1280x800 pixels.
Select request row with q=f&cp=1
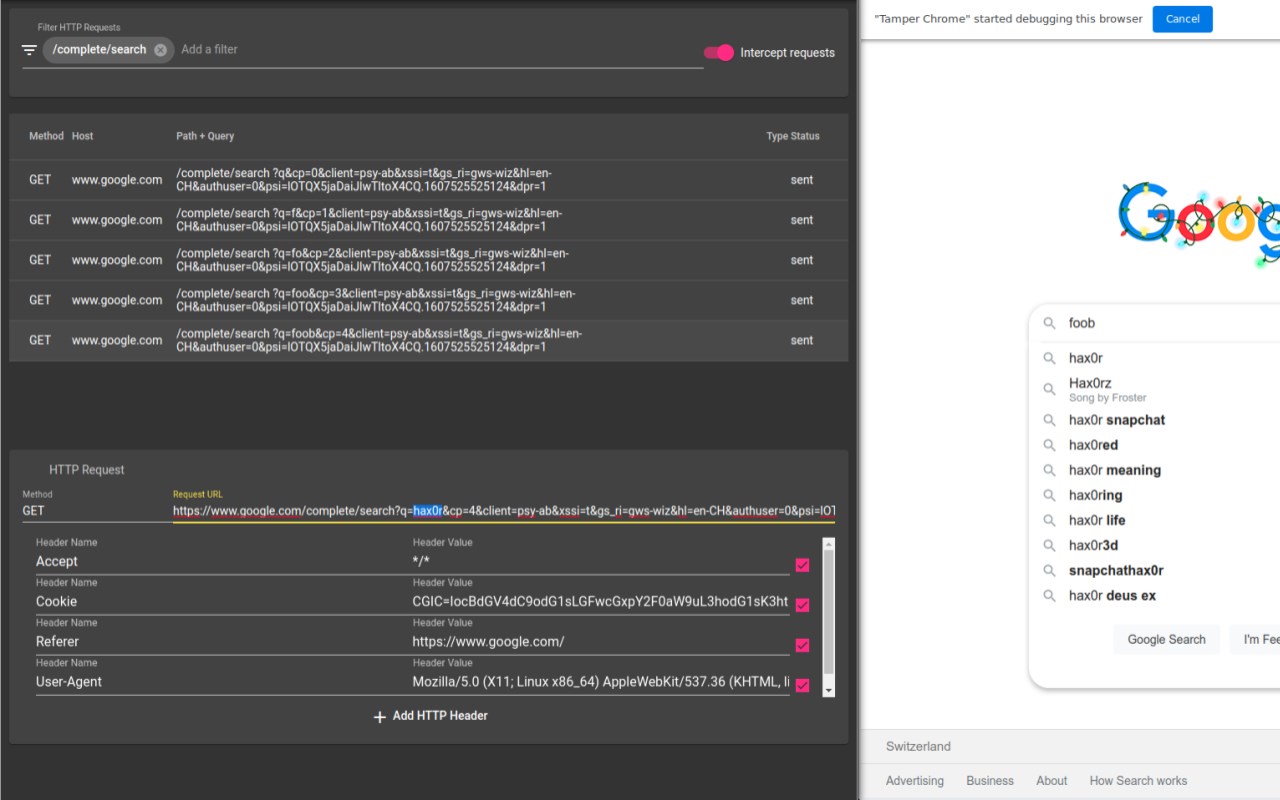pyautogui.click(x=428, y=220)
